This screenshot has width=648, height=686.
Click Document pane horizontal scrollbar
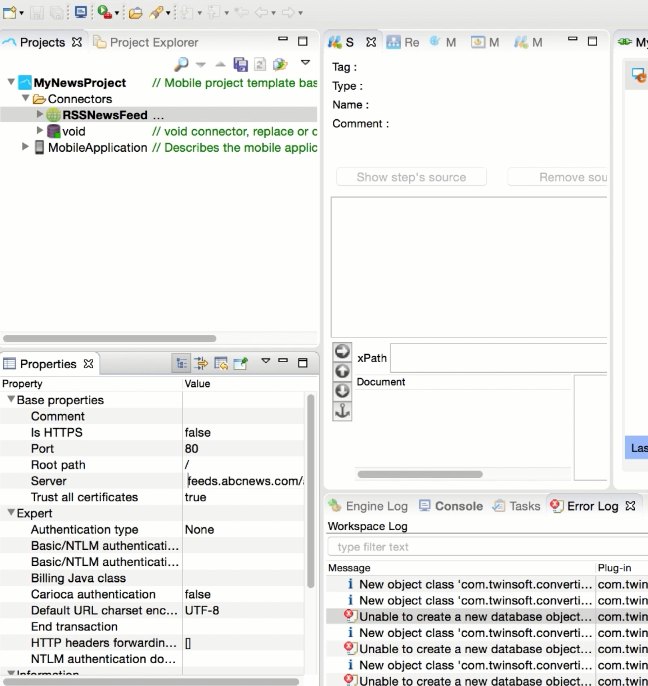420,474
